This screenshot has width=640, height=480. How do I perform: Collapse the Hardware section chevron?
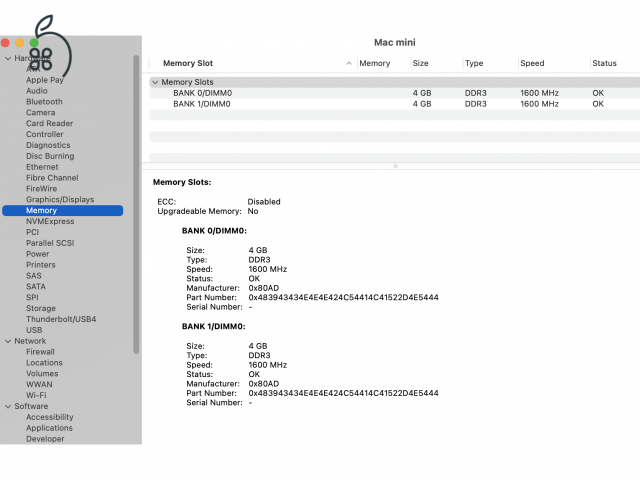(8, 58)
